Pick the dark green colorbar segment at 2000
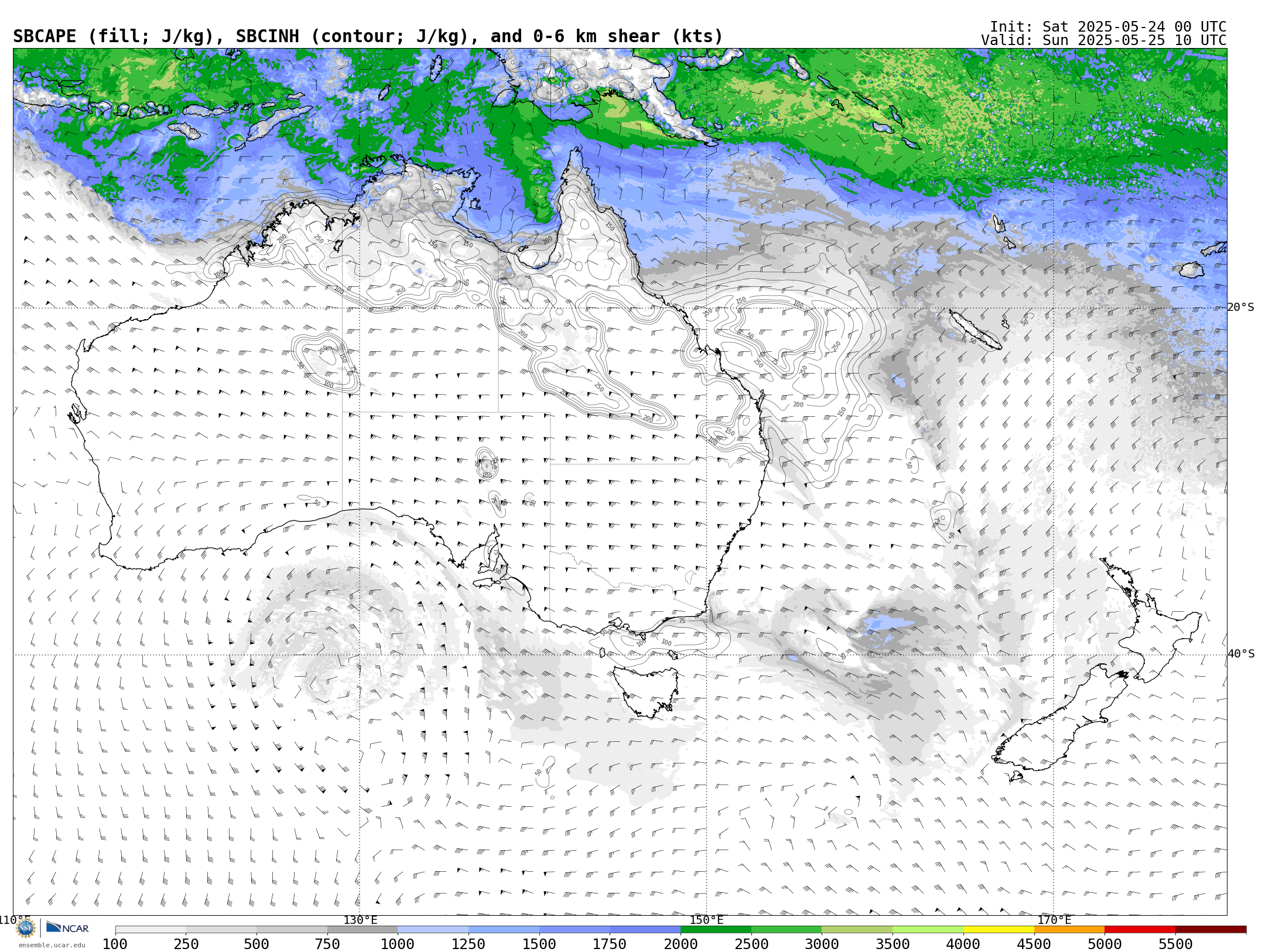The width and height of the screenshot is (1265, 952). 716,930
